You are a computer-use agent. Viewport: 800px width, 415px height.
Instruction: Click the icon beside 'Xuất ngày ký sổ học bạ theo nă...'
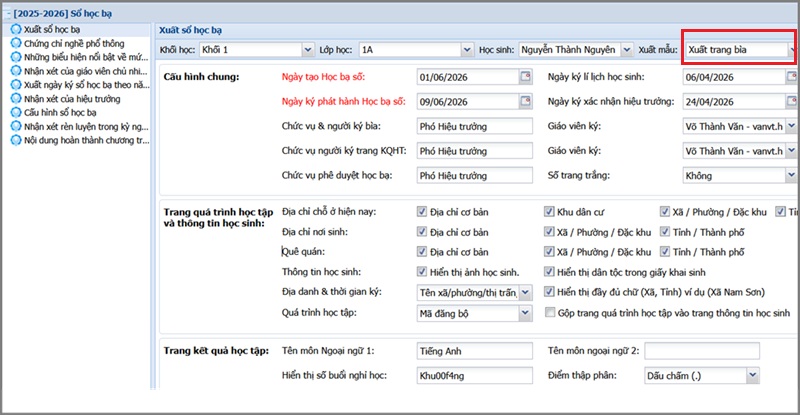(16, 85)
